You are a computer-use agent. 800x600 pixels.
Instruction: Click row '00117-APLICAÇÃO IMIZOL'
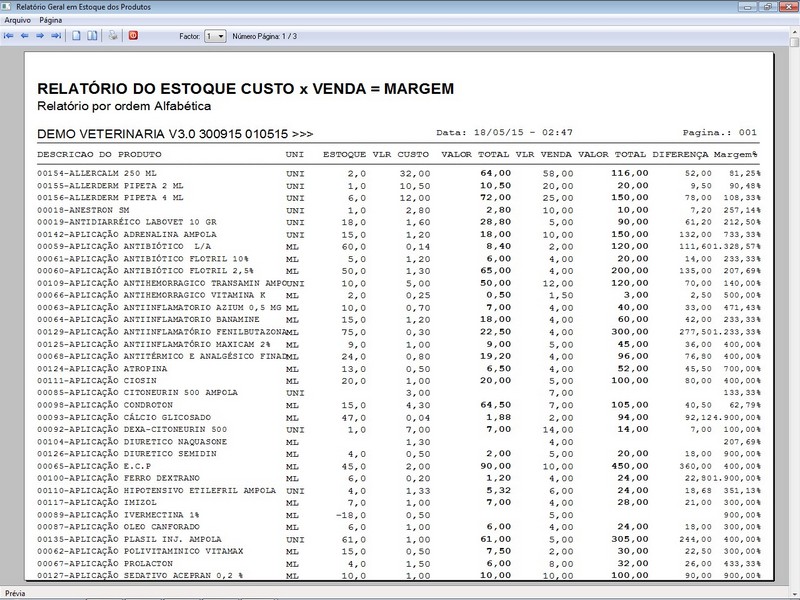398,503
